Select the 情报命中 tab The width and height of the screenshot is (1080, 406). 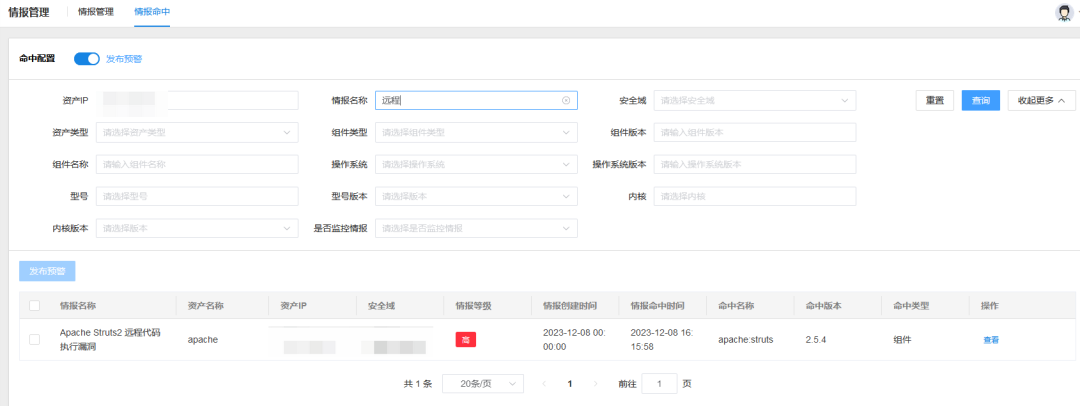click(152, 12)
